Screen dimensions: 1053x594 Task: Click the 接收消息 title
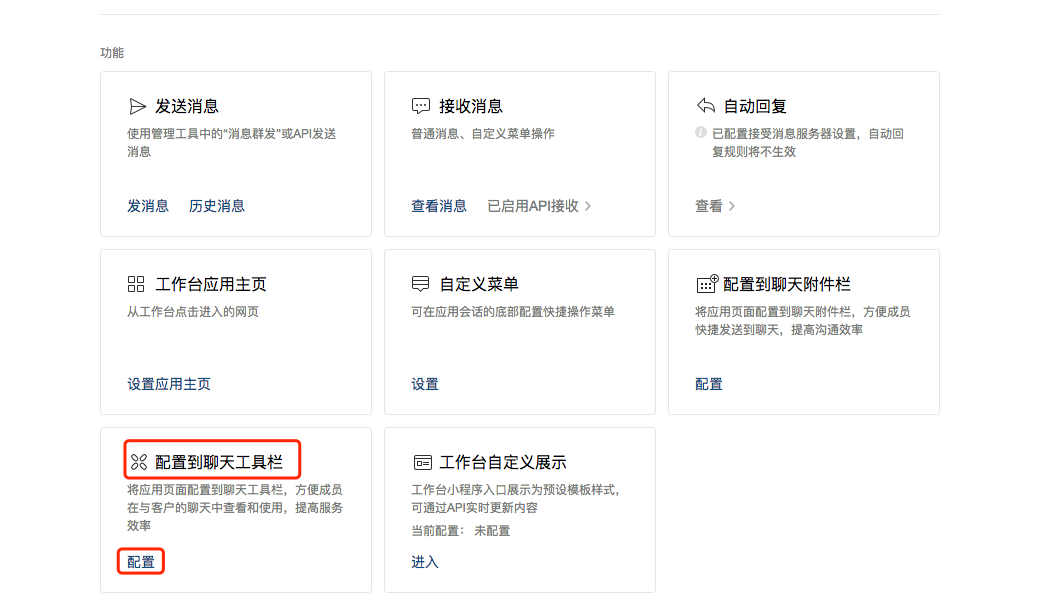coord(471,106)
